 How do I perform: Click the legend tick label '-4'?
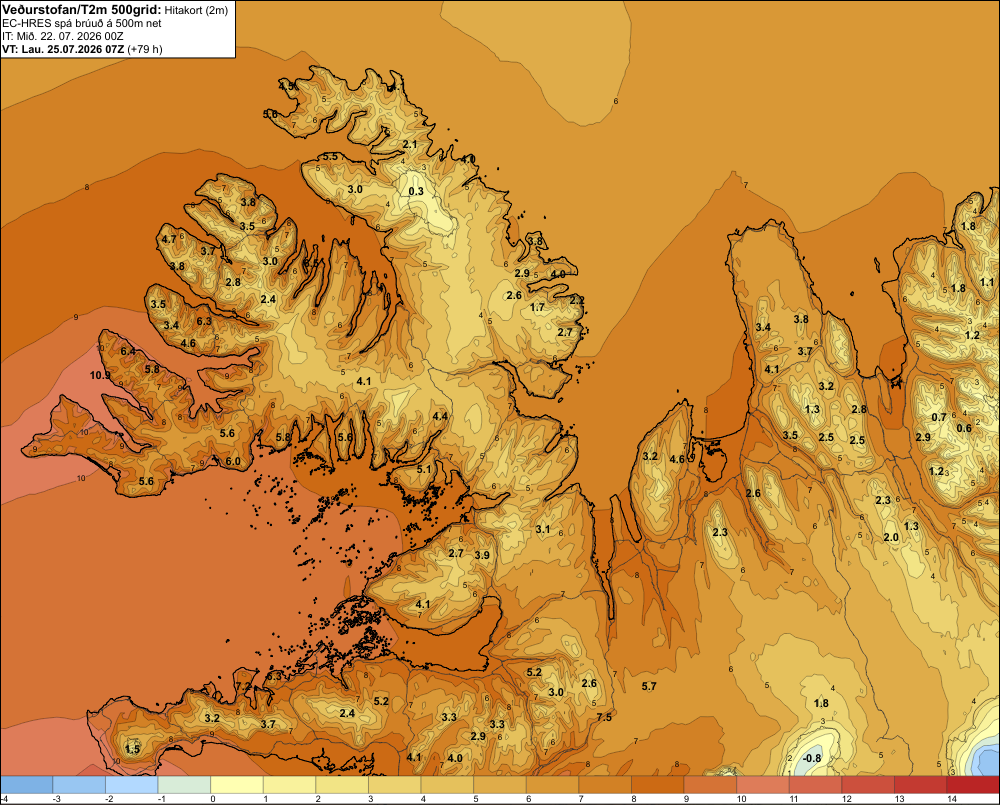[x=4, y=799]
